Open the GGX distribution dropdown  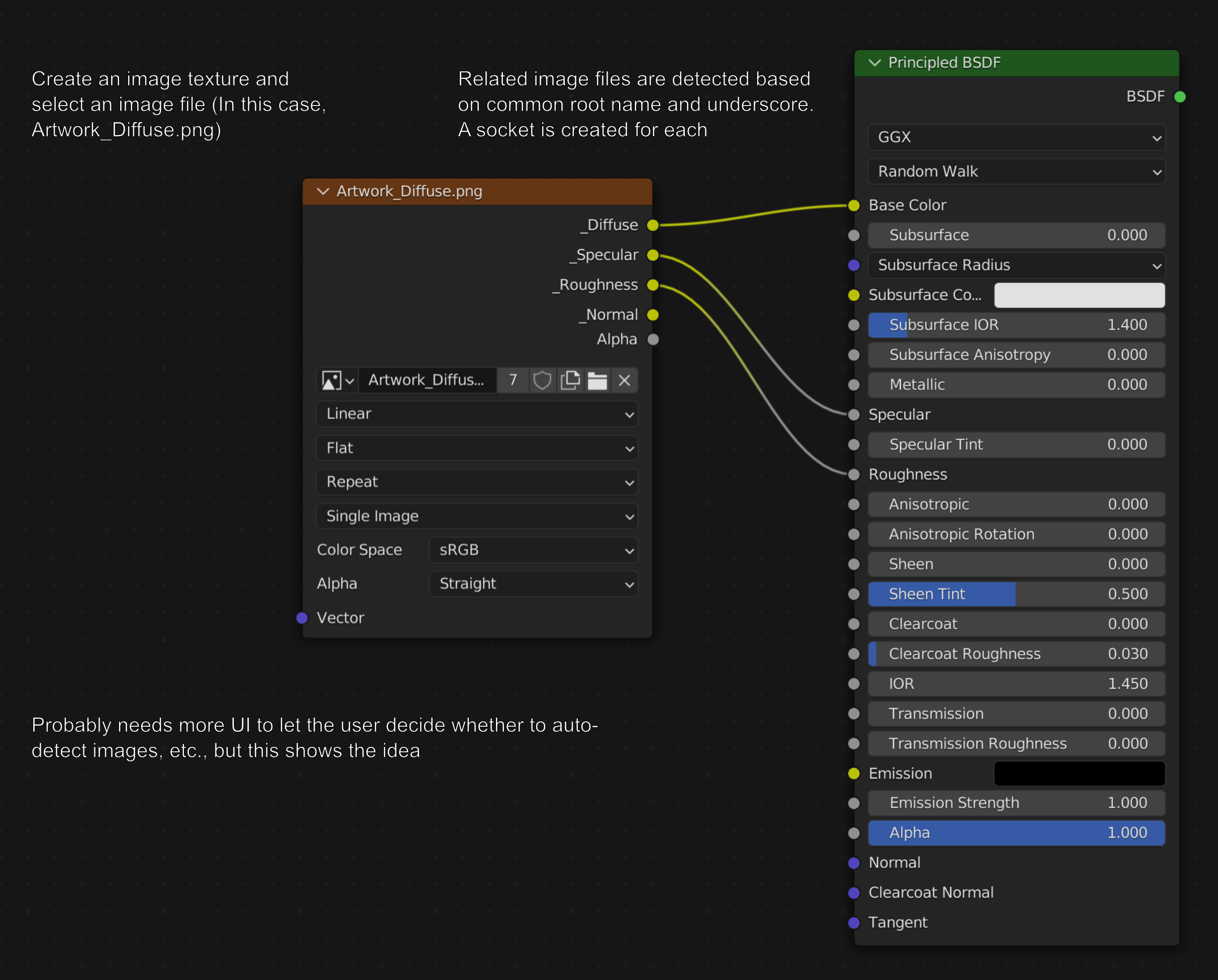coord(1017,137)
